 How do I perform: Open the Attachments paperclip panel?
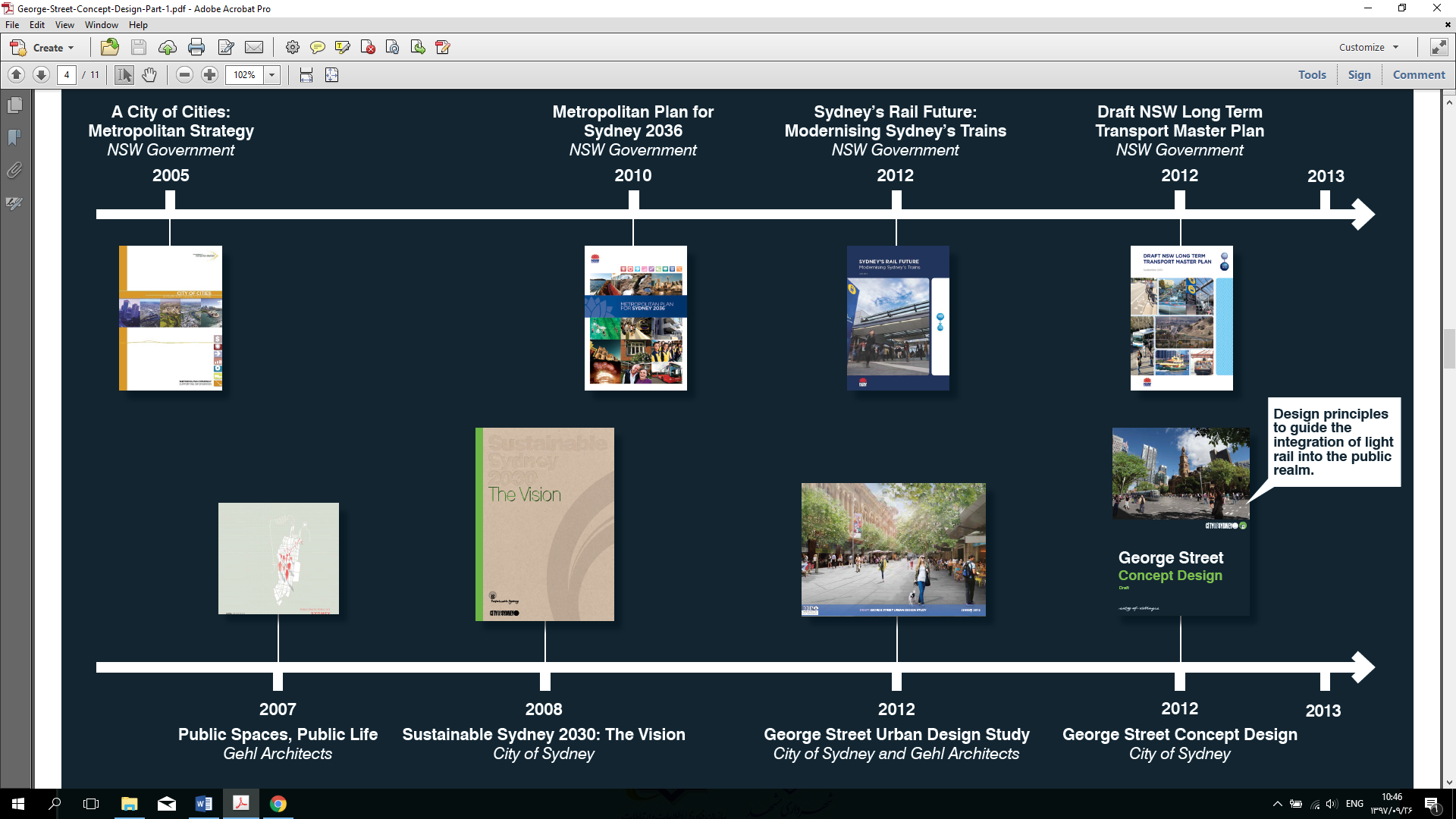pyautogui.click(x=14, y=170)
